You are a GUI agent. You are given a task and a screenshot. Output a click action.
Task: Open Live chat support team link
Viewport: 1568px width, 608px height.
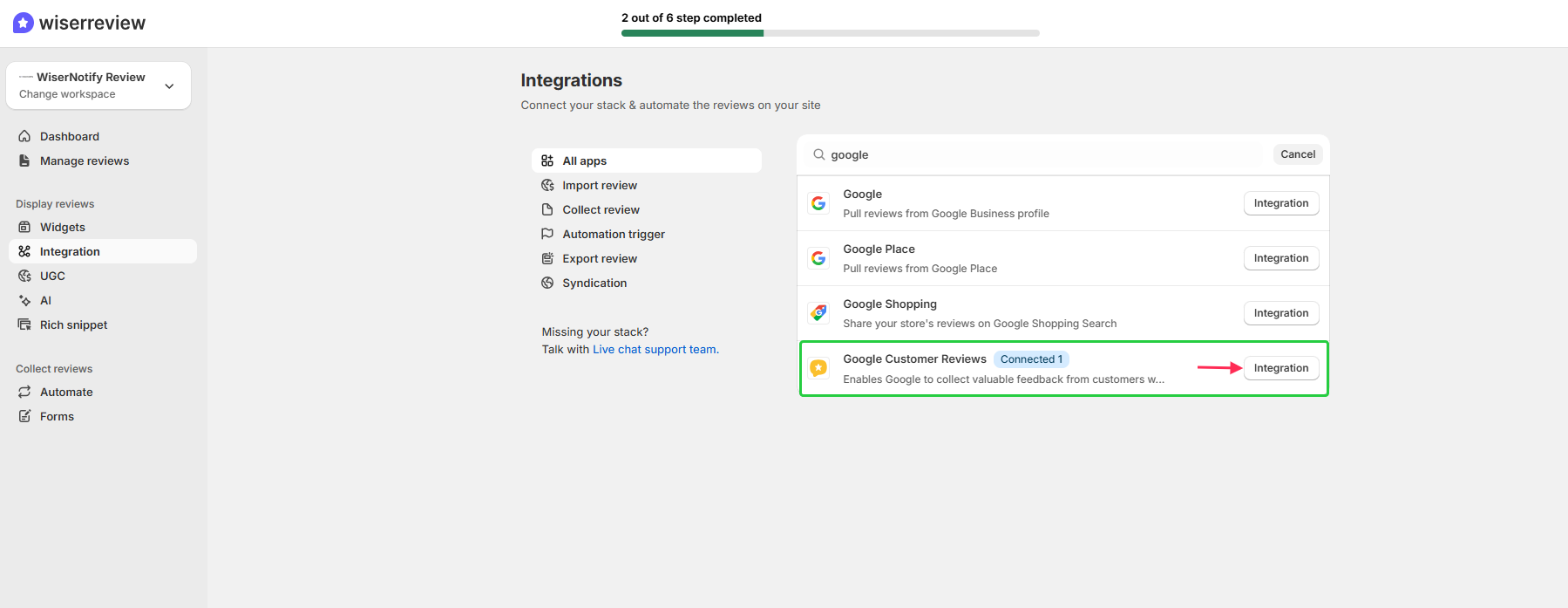[655, 349]
